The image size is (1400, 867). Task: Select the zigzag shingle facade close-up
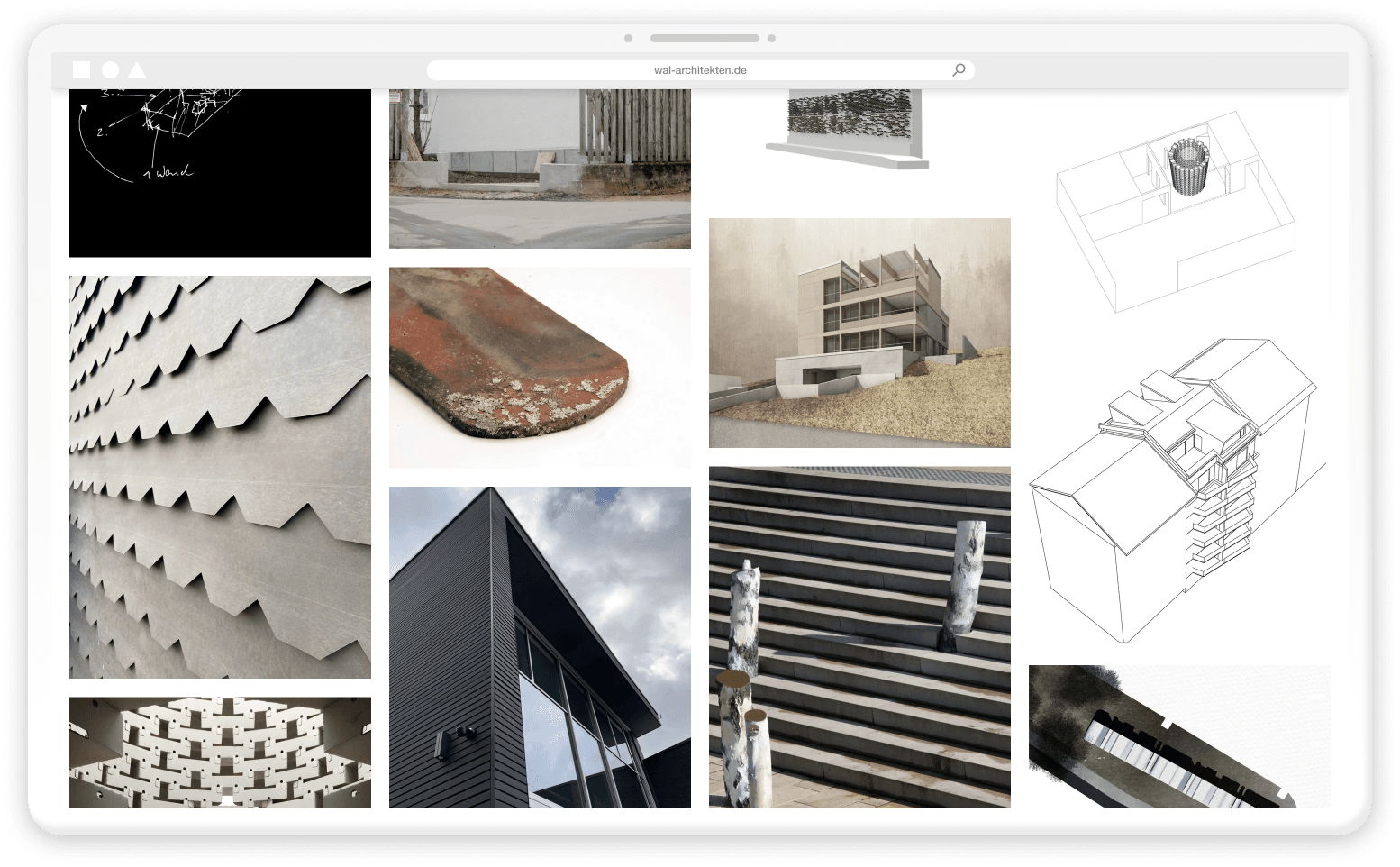coord(220,477)
